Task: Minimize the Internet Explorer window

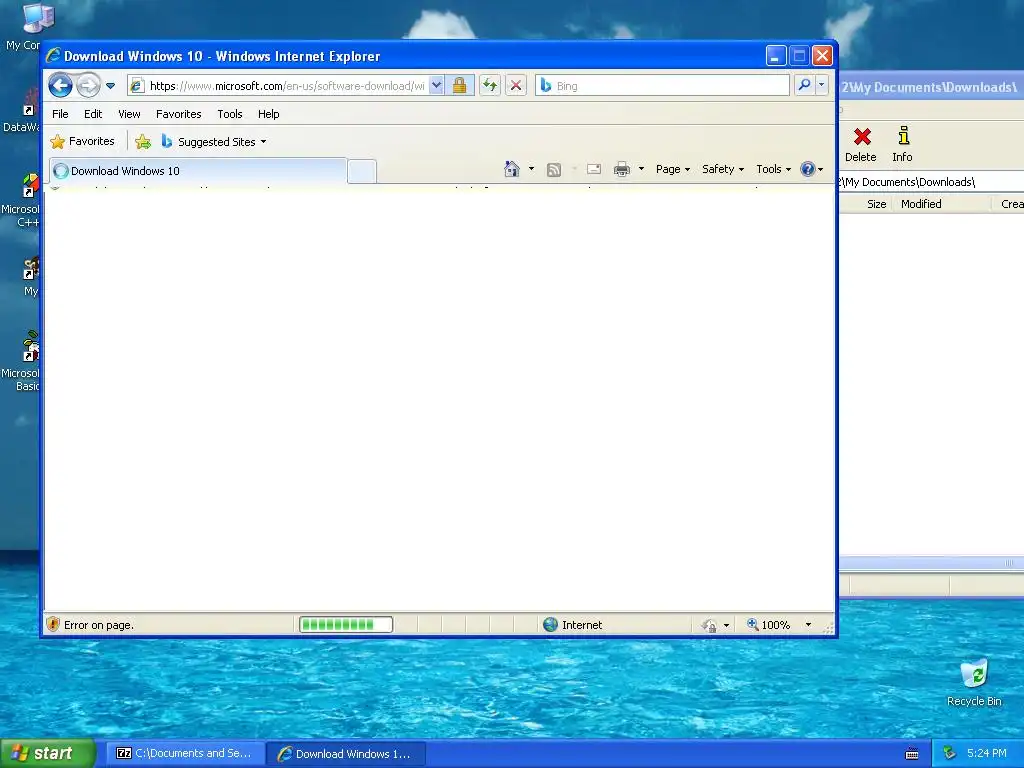Action: (775, 56)
